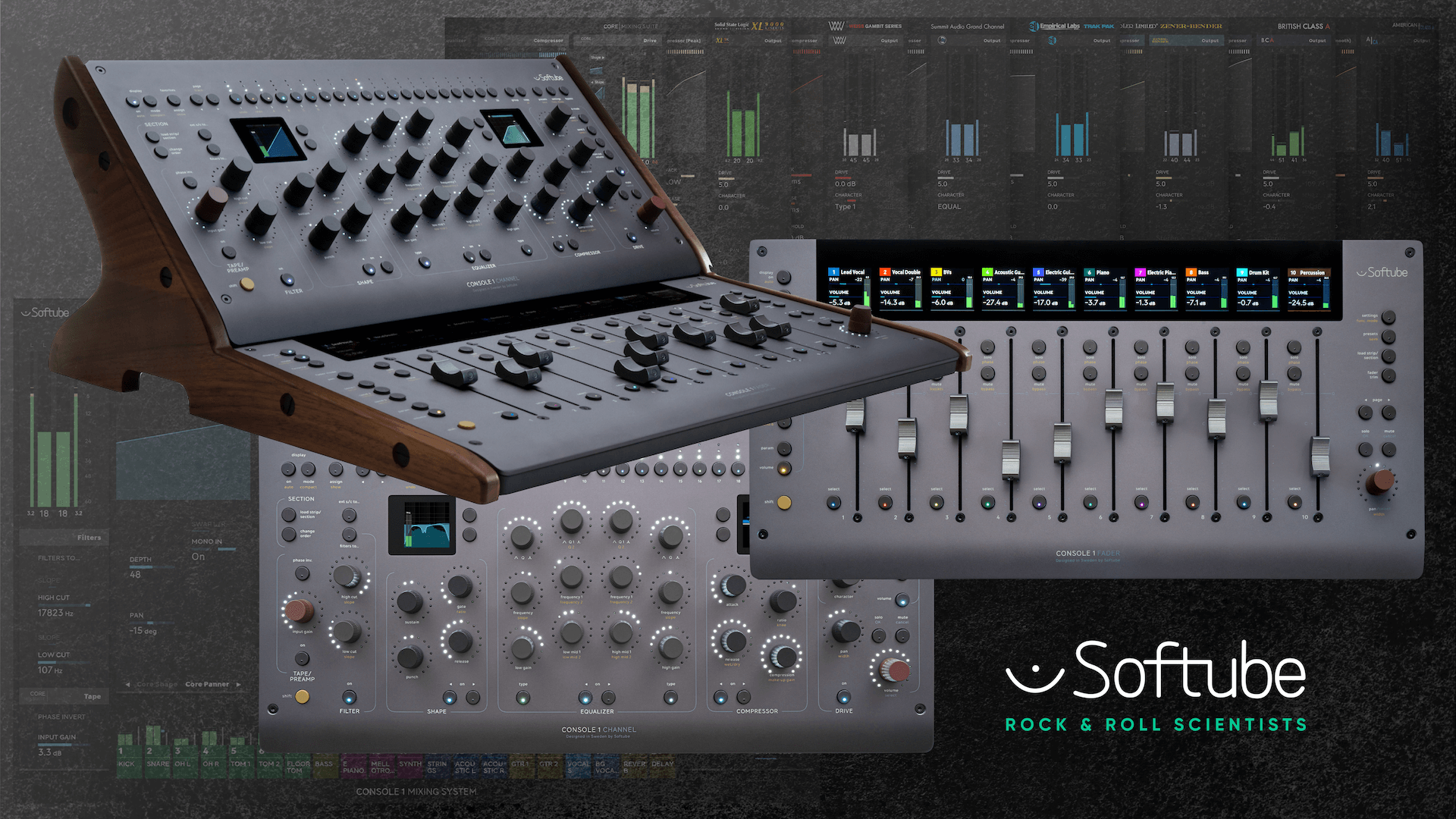Click the attack knob in the COMPRESSOR section

pyautogui.click(x=733, y=585)
